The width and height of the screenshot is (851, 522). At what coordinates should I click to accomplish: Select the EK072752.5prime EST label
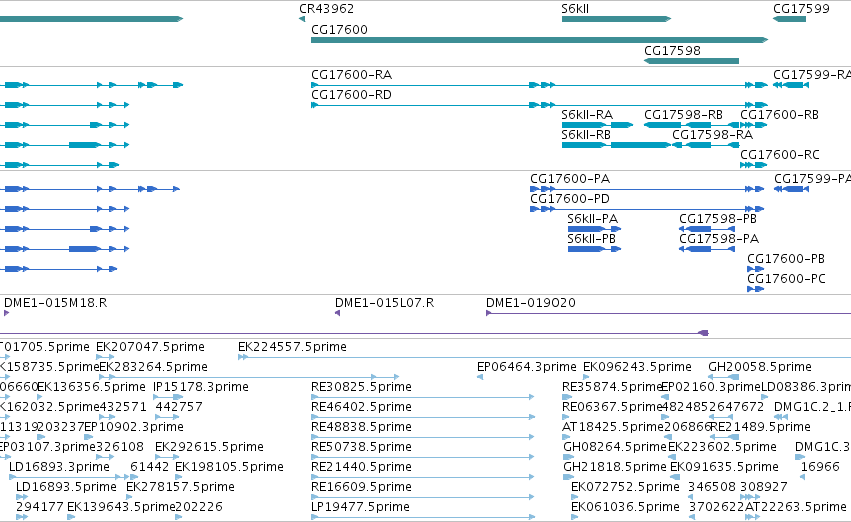point(625,487)
